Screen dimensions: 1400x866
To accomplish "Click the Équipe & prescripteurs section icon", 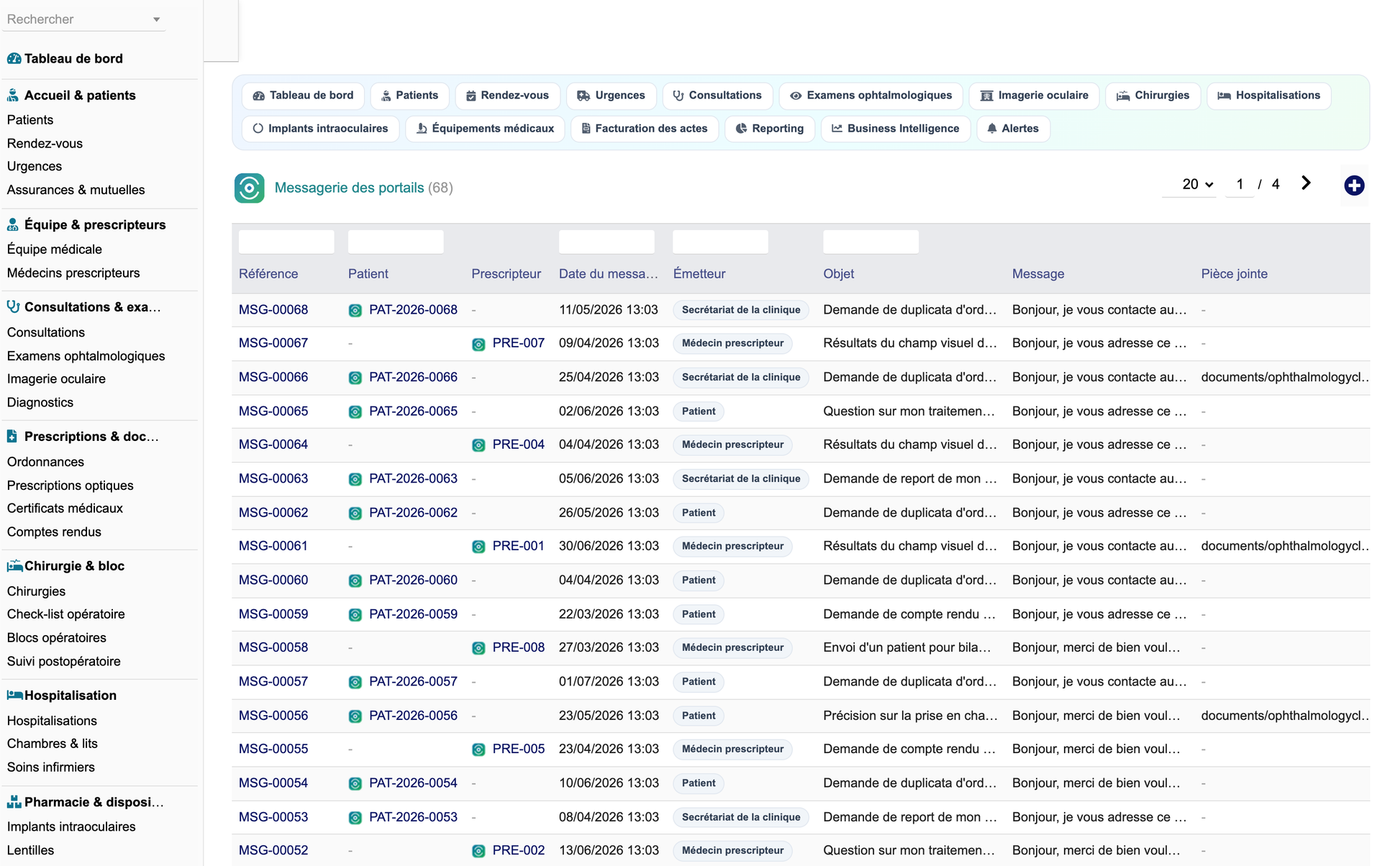I will point(13,225).
